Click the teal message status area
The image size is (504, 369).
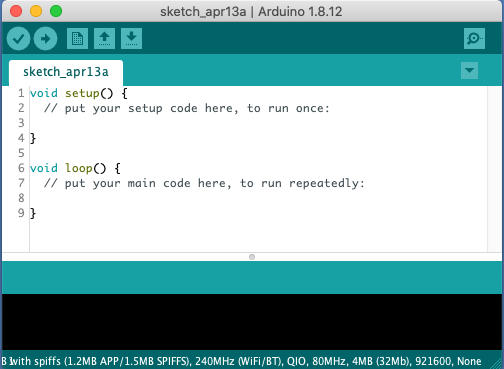tap(252, 277)
